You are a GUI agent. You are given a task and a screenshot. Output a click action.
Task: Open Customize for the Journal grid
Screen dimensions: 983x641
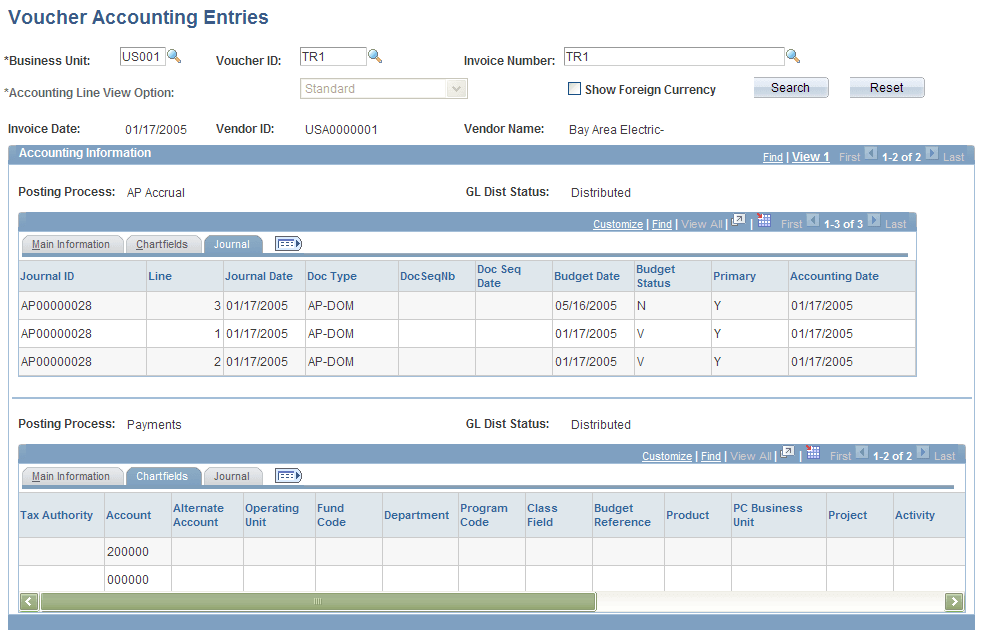pos(617,223)
